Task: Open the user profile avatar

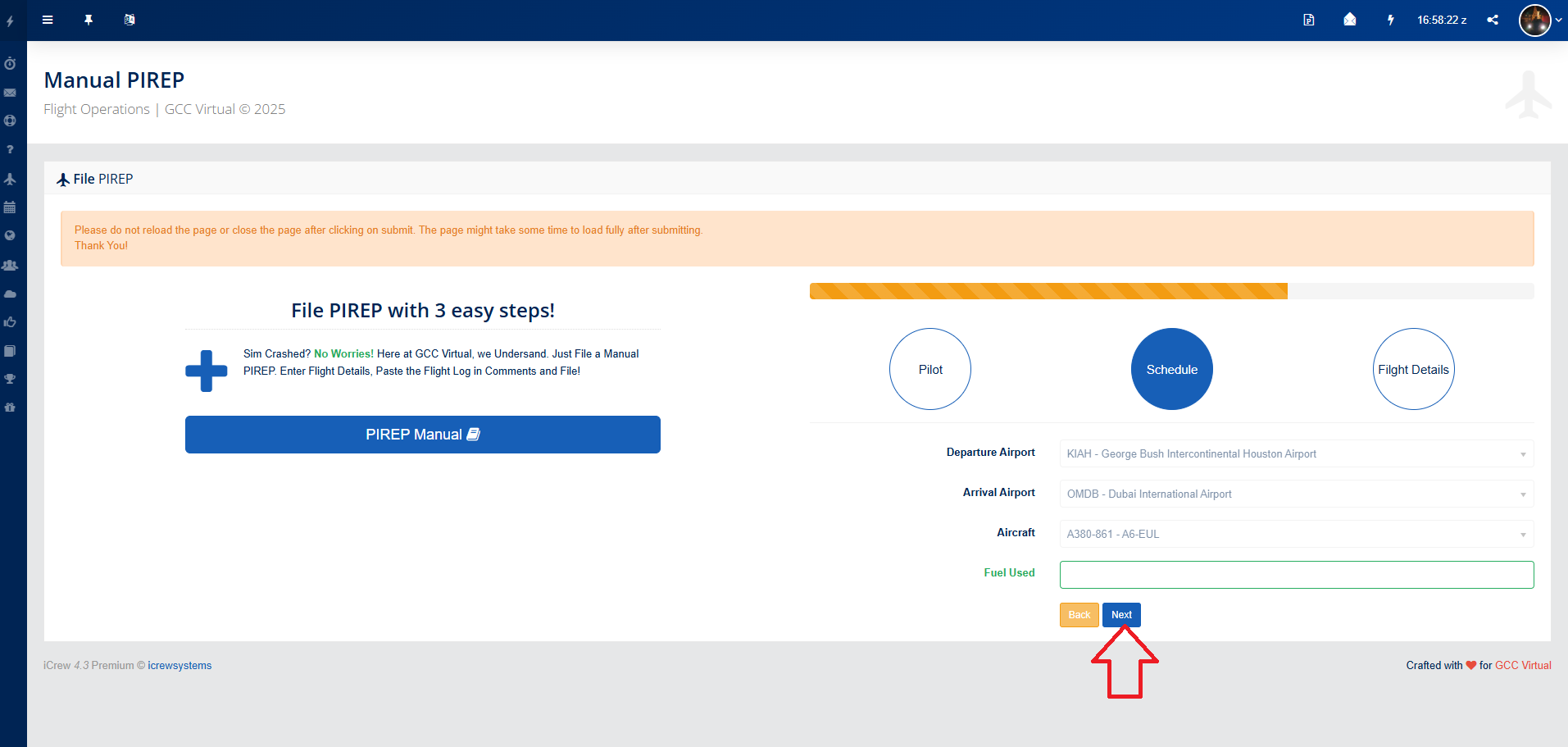Action: (x=1534, y=20)
